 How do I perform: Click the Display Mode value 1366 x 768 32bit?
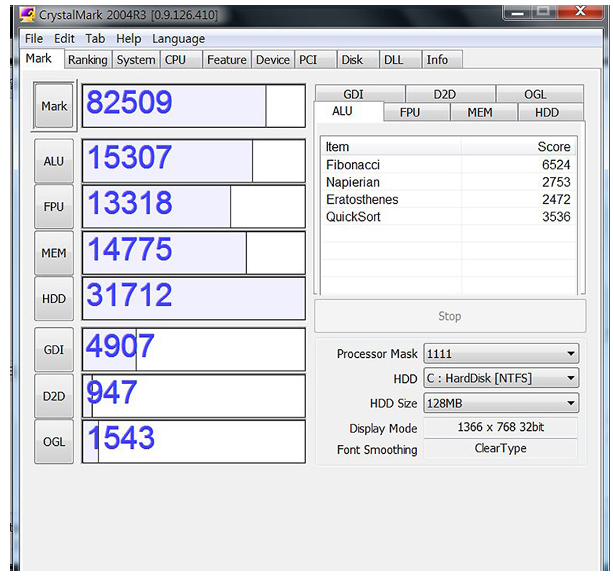coord(501,427)
